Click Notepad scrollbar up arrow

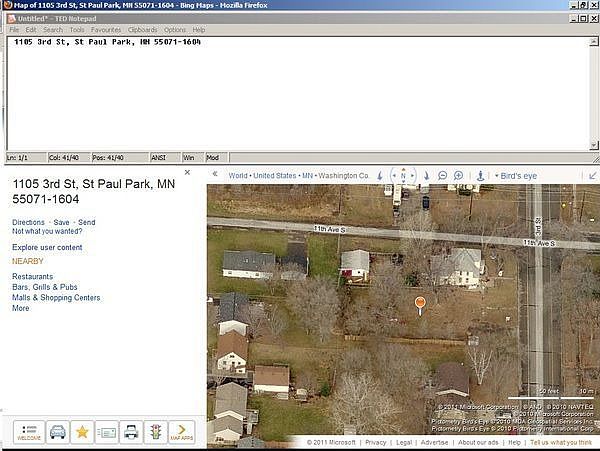pos(593,42)
